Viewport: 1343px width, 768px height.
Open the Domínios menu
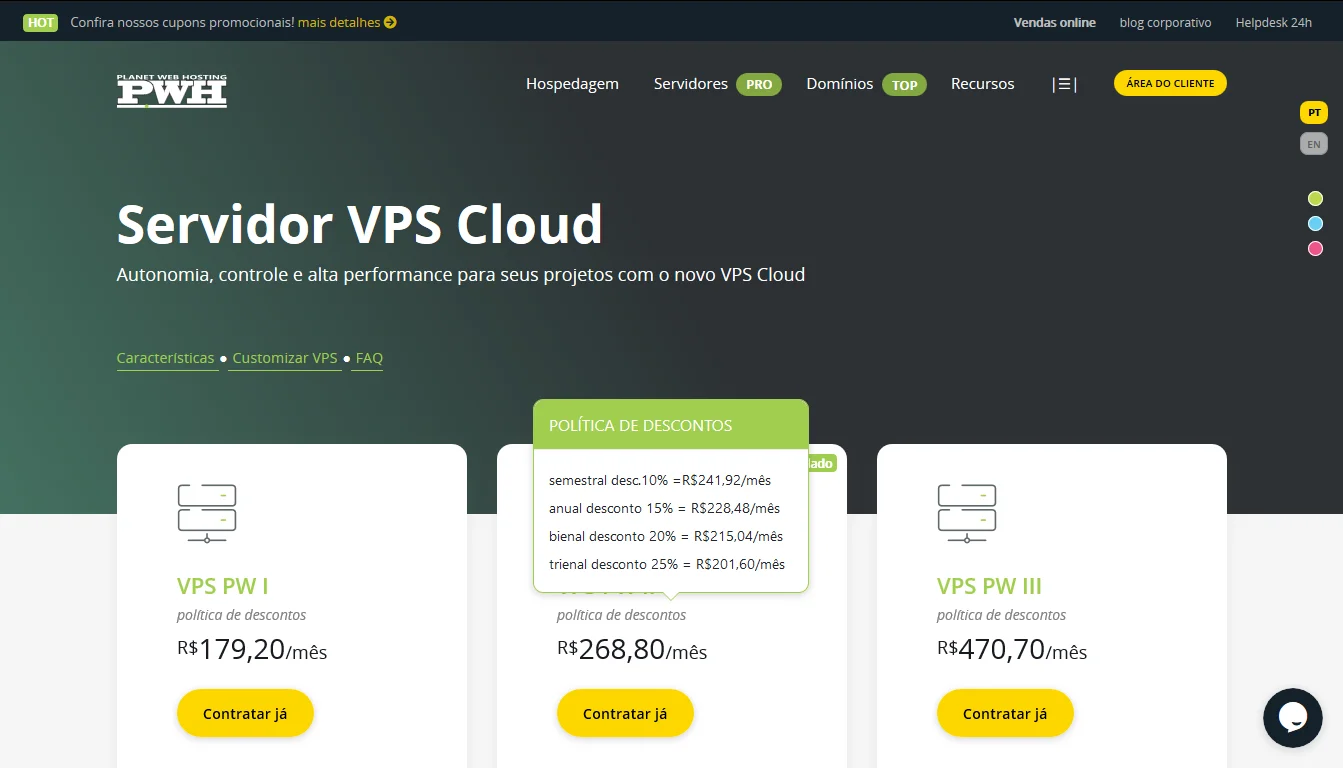pos(840,84)
